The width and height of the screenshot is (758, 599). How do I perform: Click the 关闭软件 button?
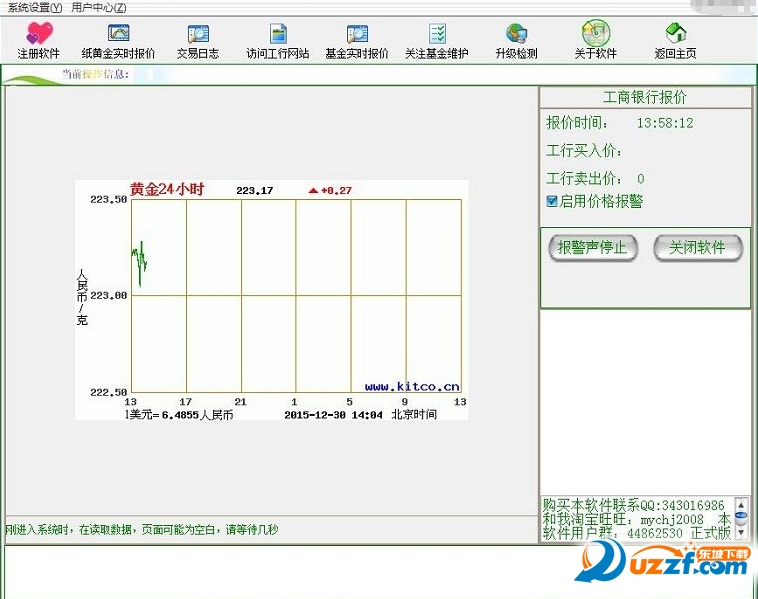pos(698,248)
